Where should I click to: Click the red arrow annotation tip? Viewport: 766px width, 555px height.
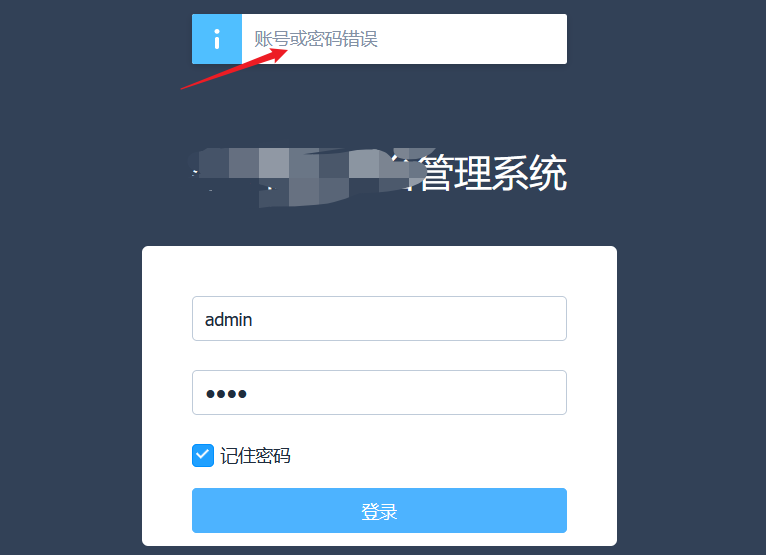(285, 50)
